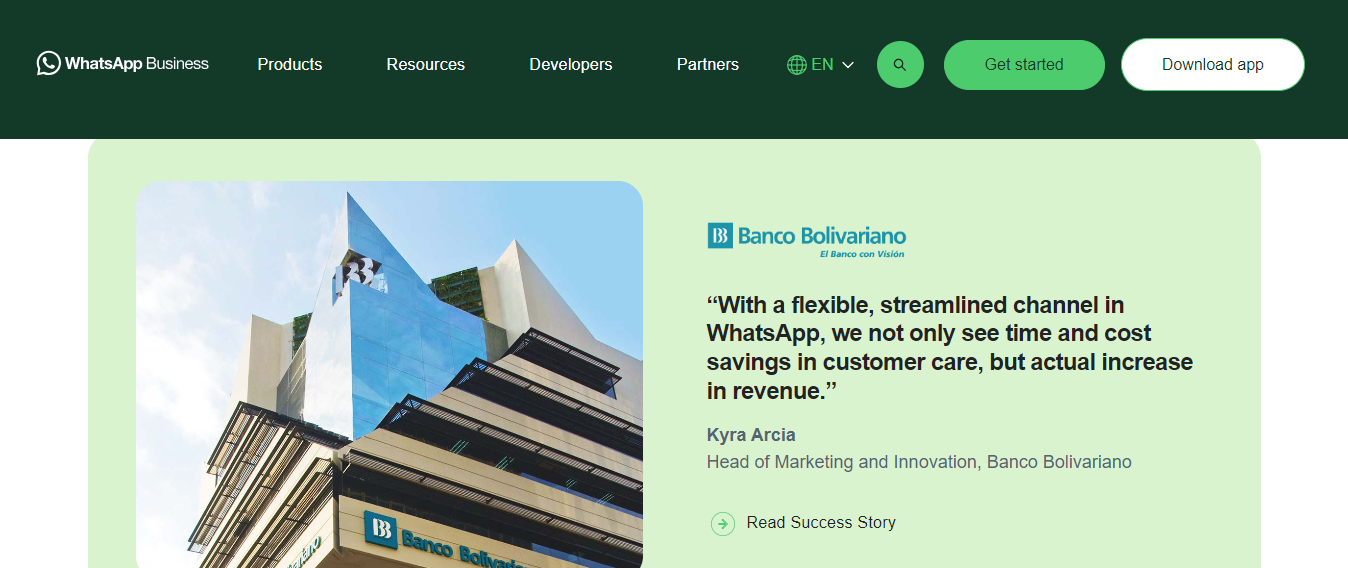The width and height of the screenshot is (1348, 568).
Task: Click the customer quote about WhatsApp channel
Action: pos(950,347)
